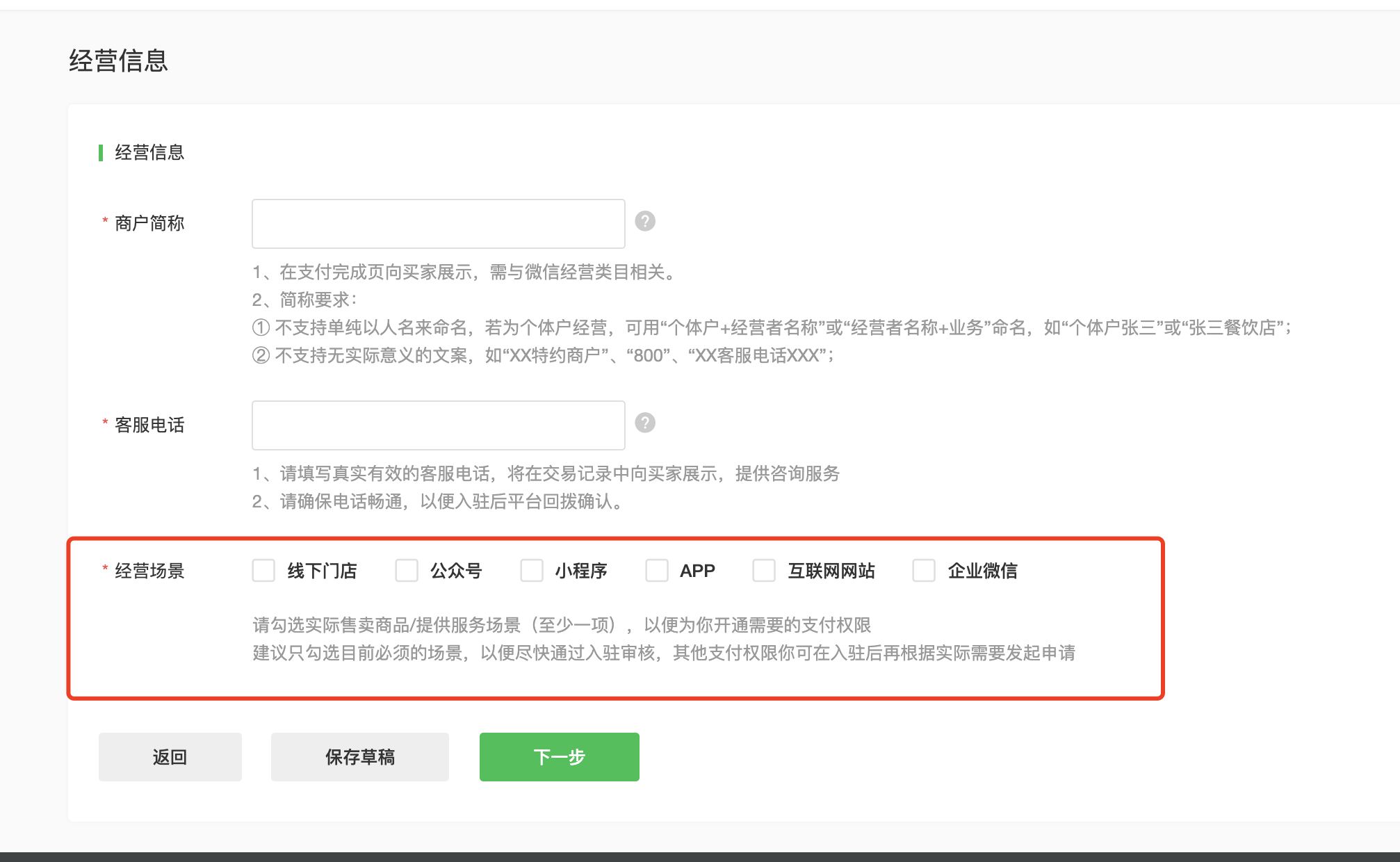Click the large 经营信息 page title
1400x862 pixels.
118,60
